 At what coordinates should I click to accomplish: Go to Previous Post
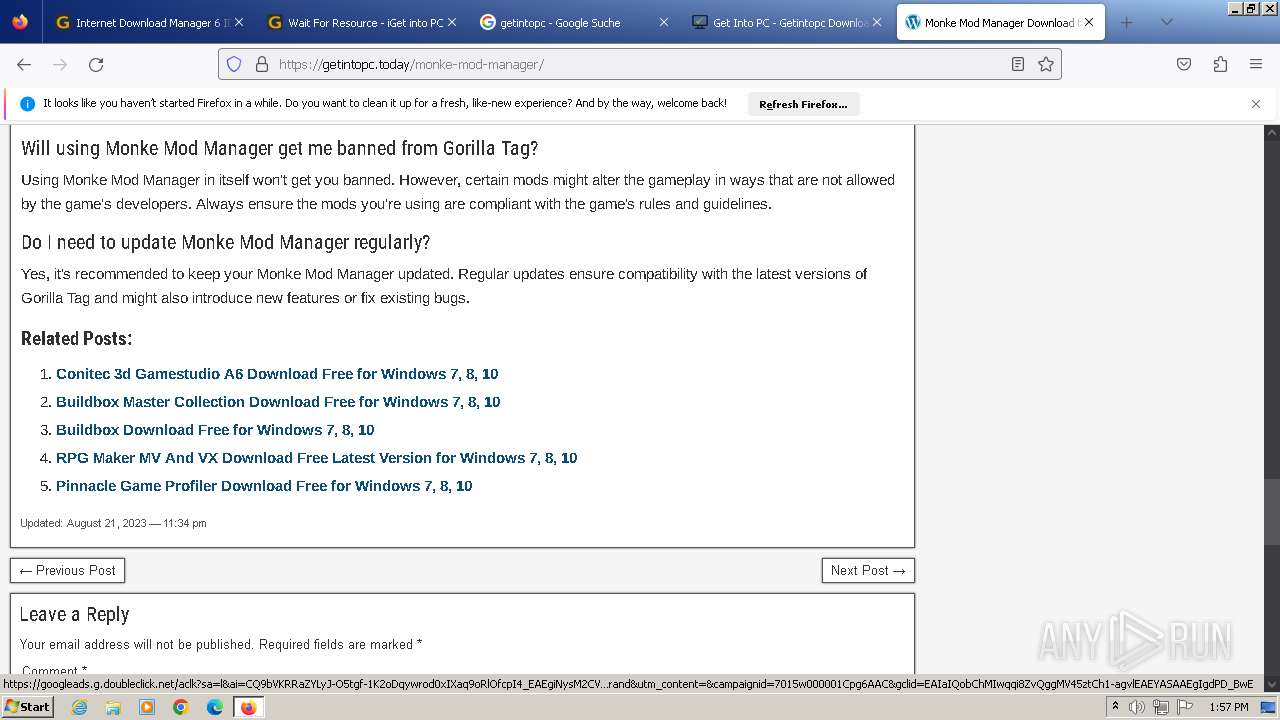(x=67, y=570)
